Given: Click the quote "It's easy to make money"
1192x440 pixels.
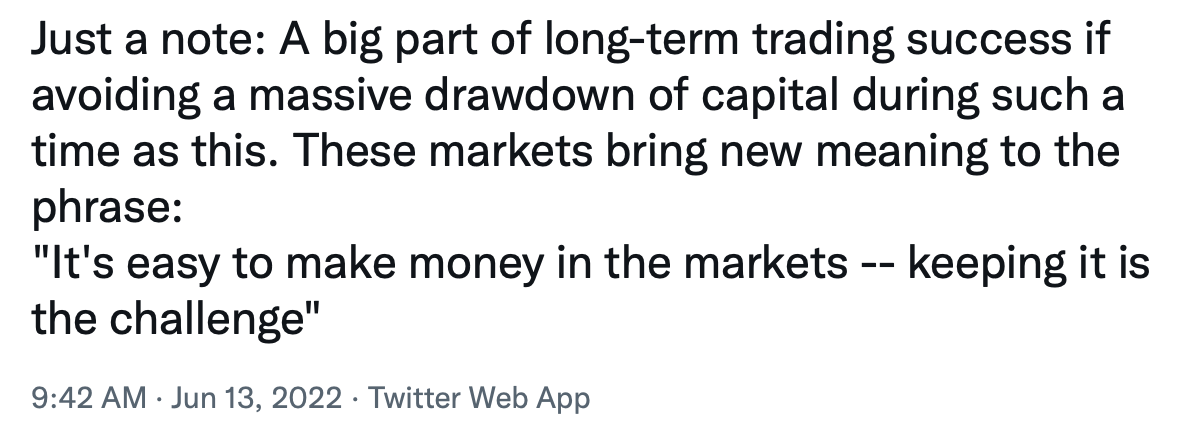Looking at the screenshot, I should 288,264.
